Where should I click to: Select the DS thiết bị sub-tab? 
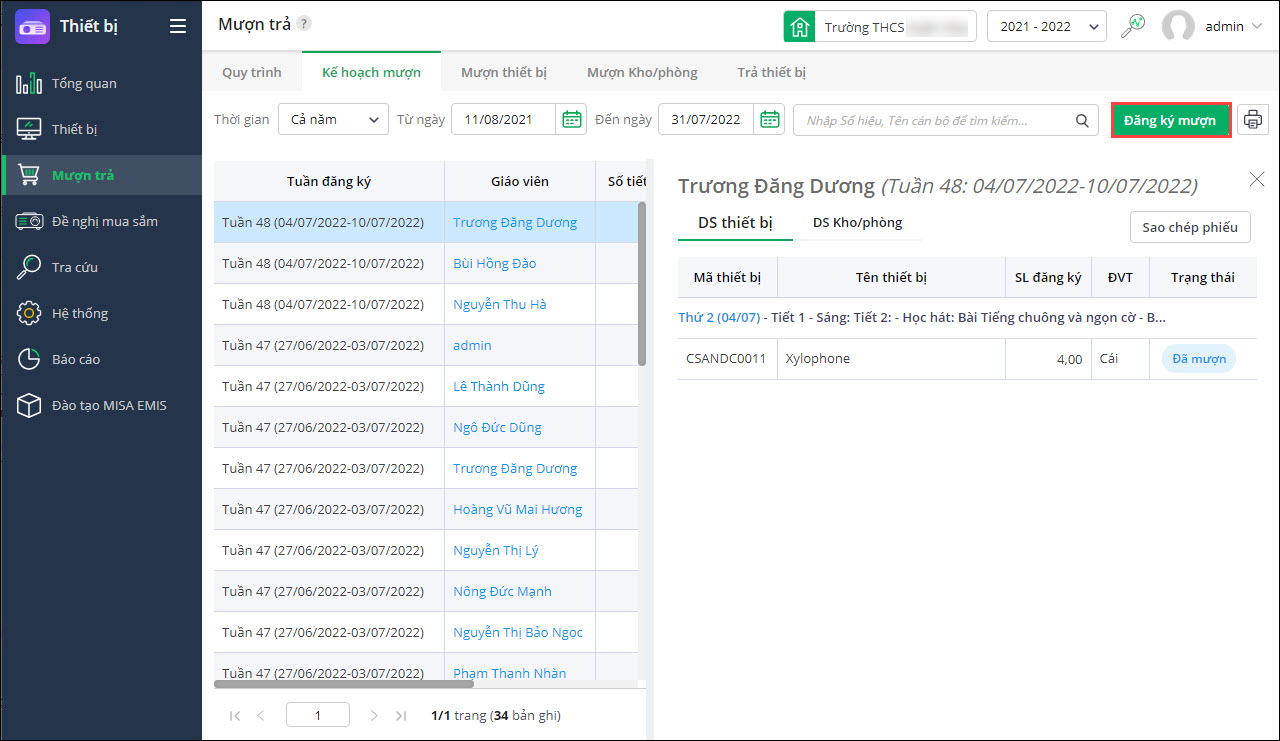[x=735, y=223]
